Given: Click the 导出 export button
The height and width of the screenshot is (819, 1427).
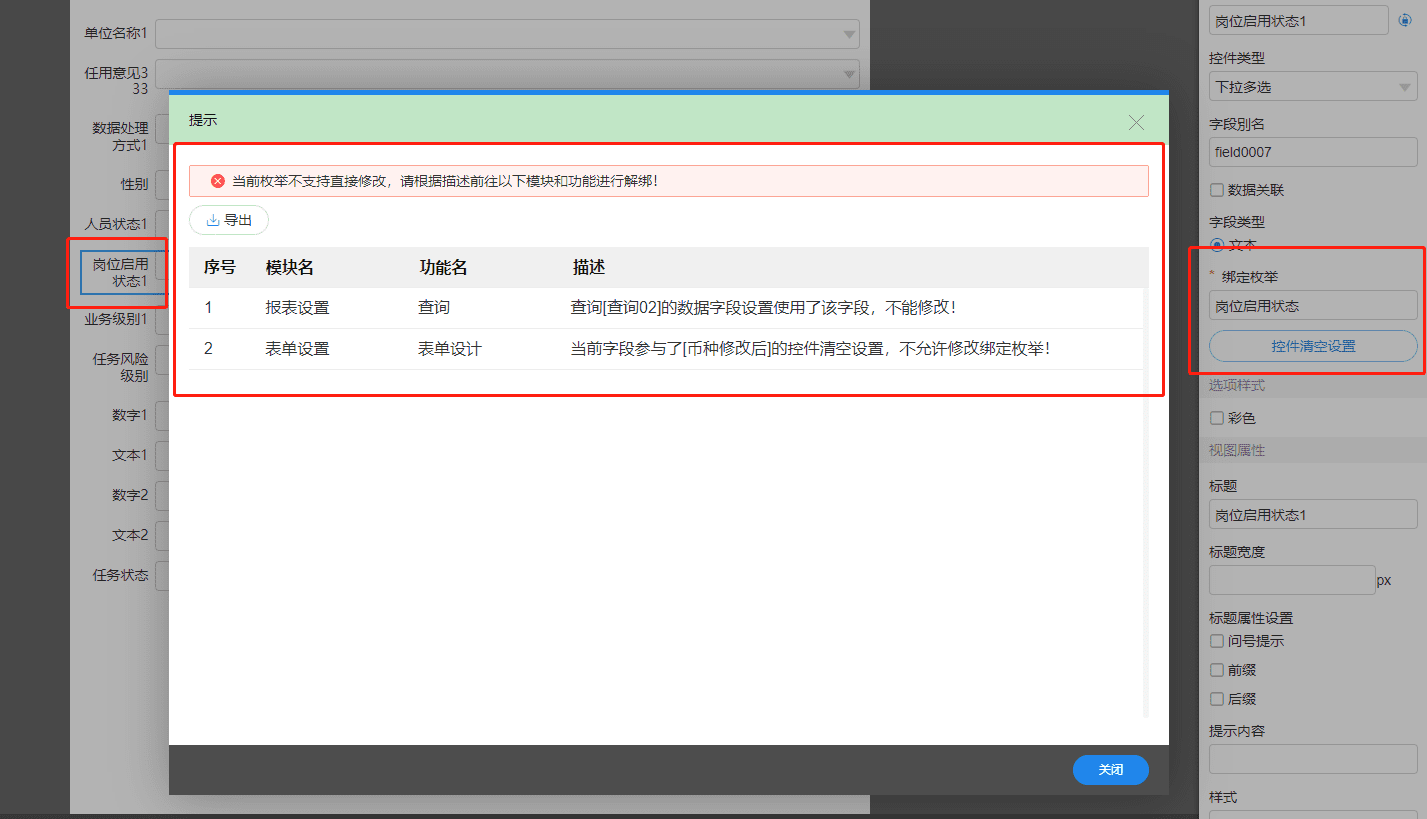Looking at the screenshot, I should pos(229,220).
